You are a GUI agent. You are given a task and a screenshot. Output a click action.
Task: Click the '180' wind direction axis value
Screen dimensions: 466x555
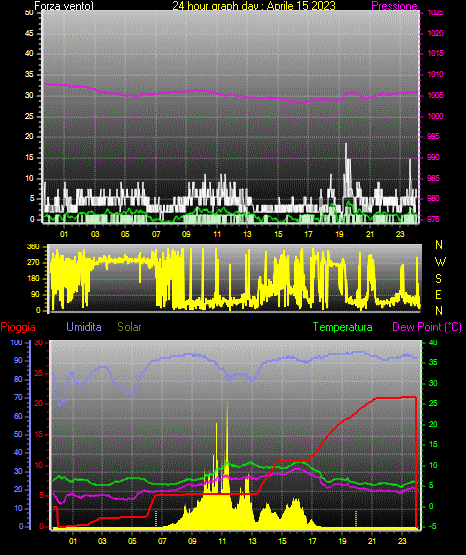pos(33,278)
